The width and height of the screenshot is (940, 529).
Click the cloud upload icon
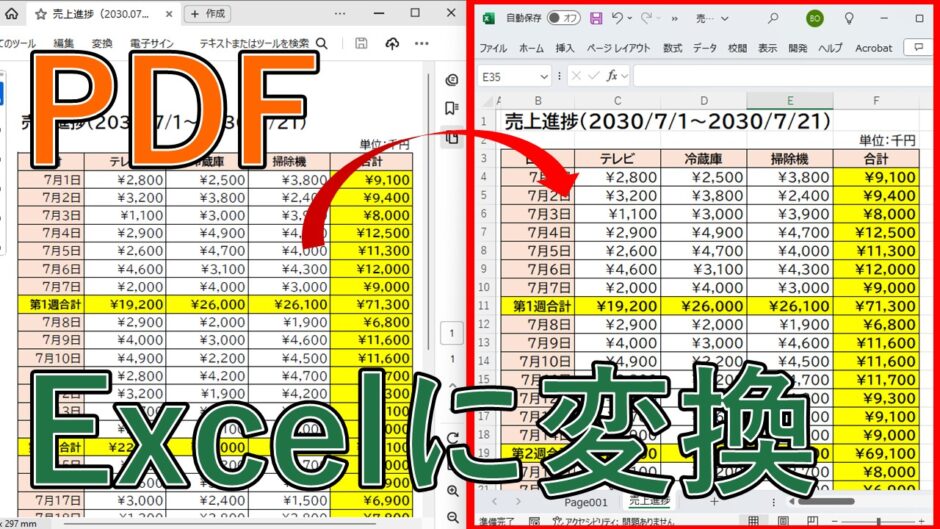point(392,43)
